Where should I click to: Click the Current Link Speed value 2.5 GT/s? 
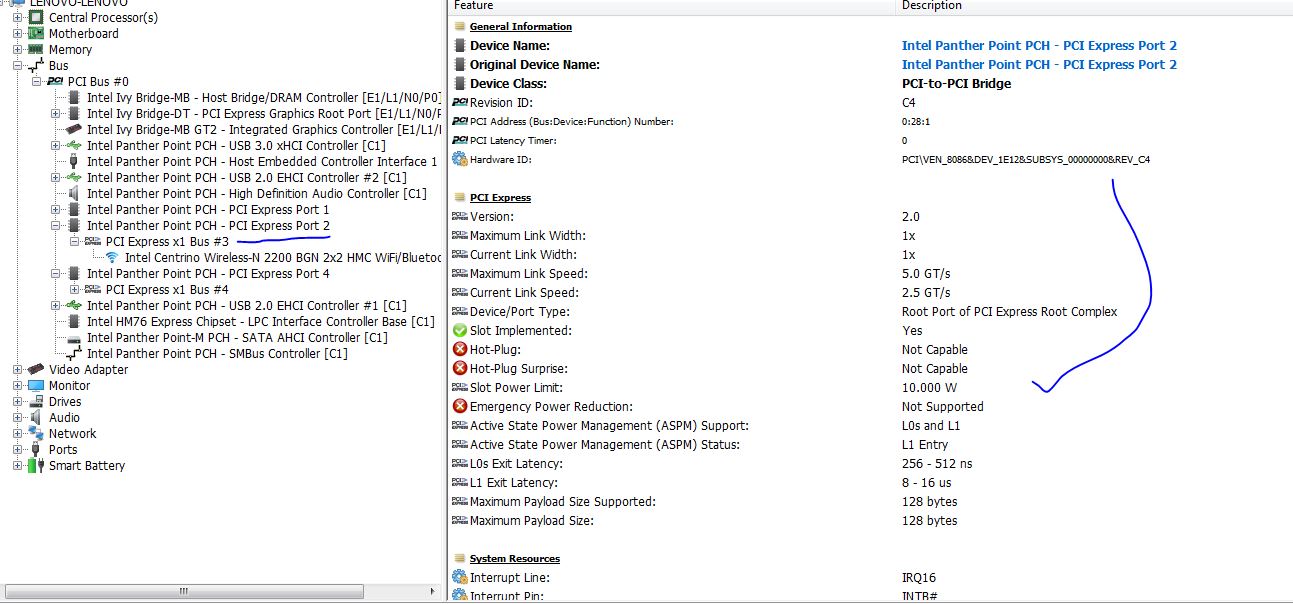tap(926, 292)
